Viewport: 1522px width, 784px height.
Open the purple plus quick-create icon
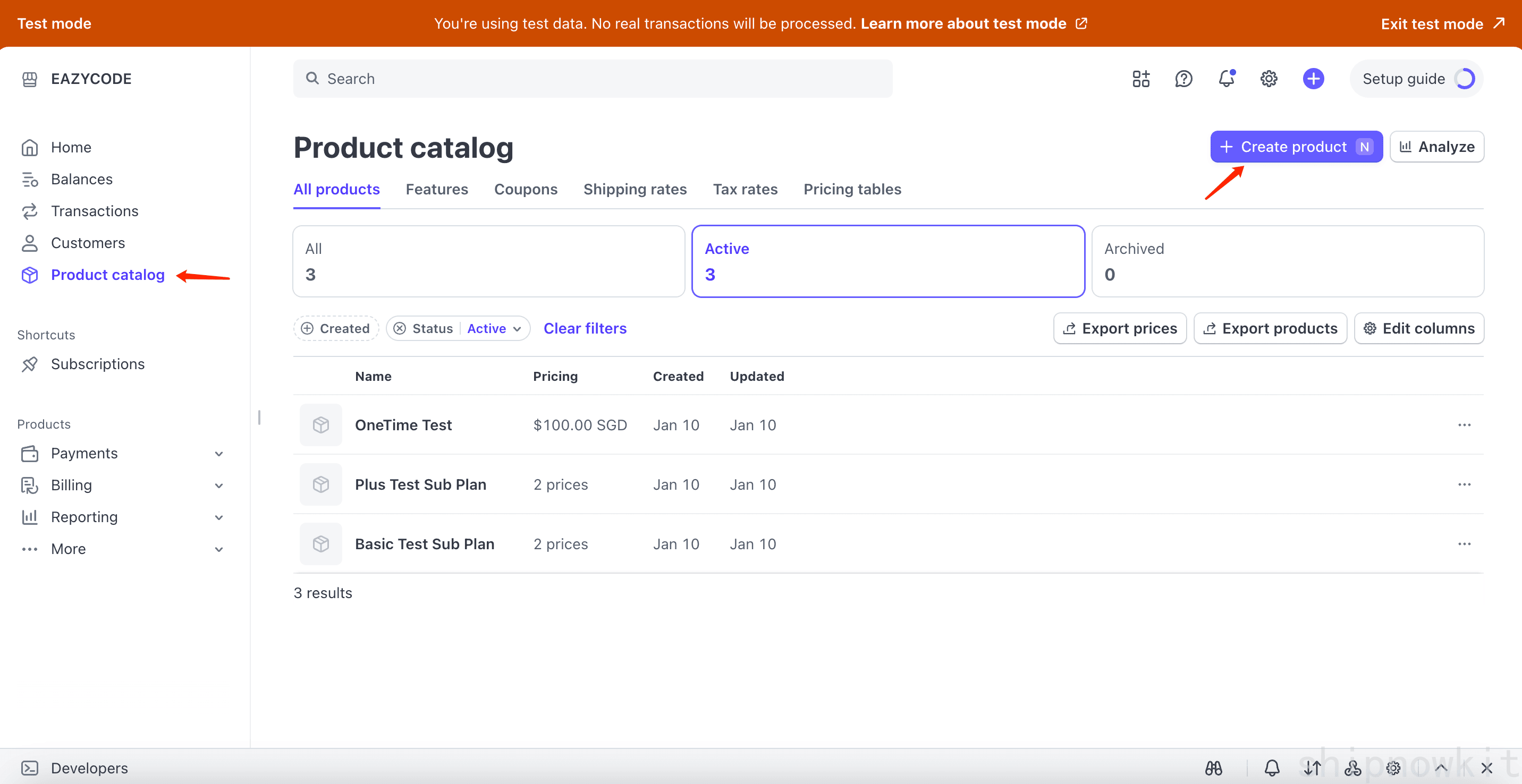1313,78
